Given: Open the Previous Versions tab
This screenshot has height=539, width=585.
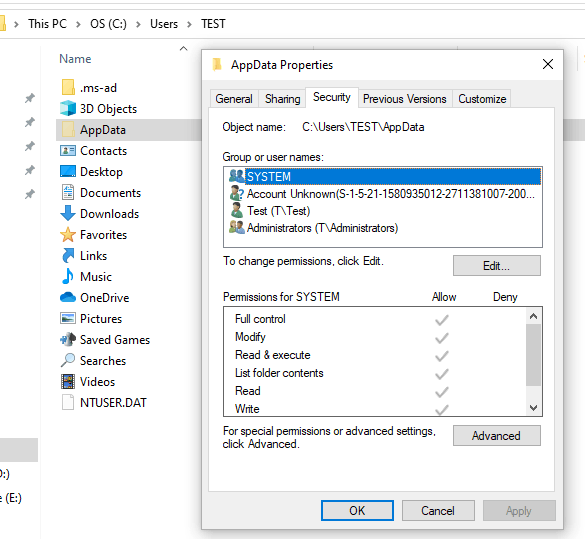Looking at the screenshot, I should pos(405,99).
